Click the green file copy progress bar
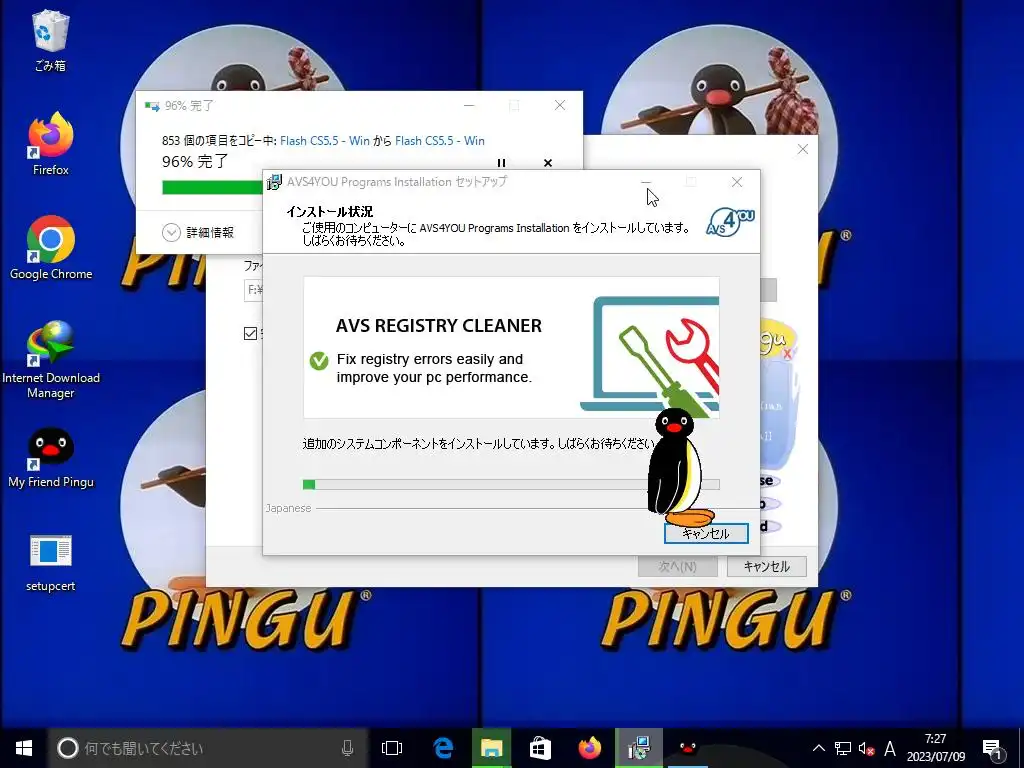 click(212, 187)
